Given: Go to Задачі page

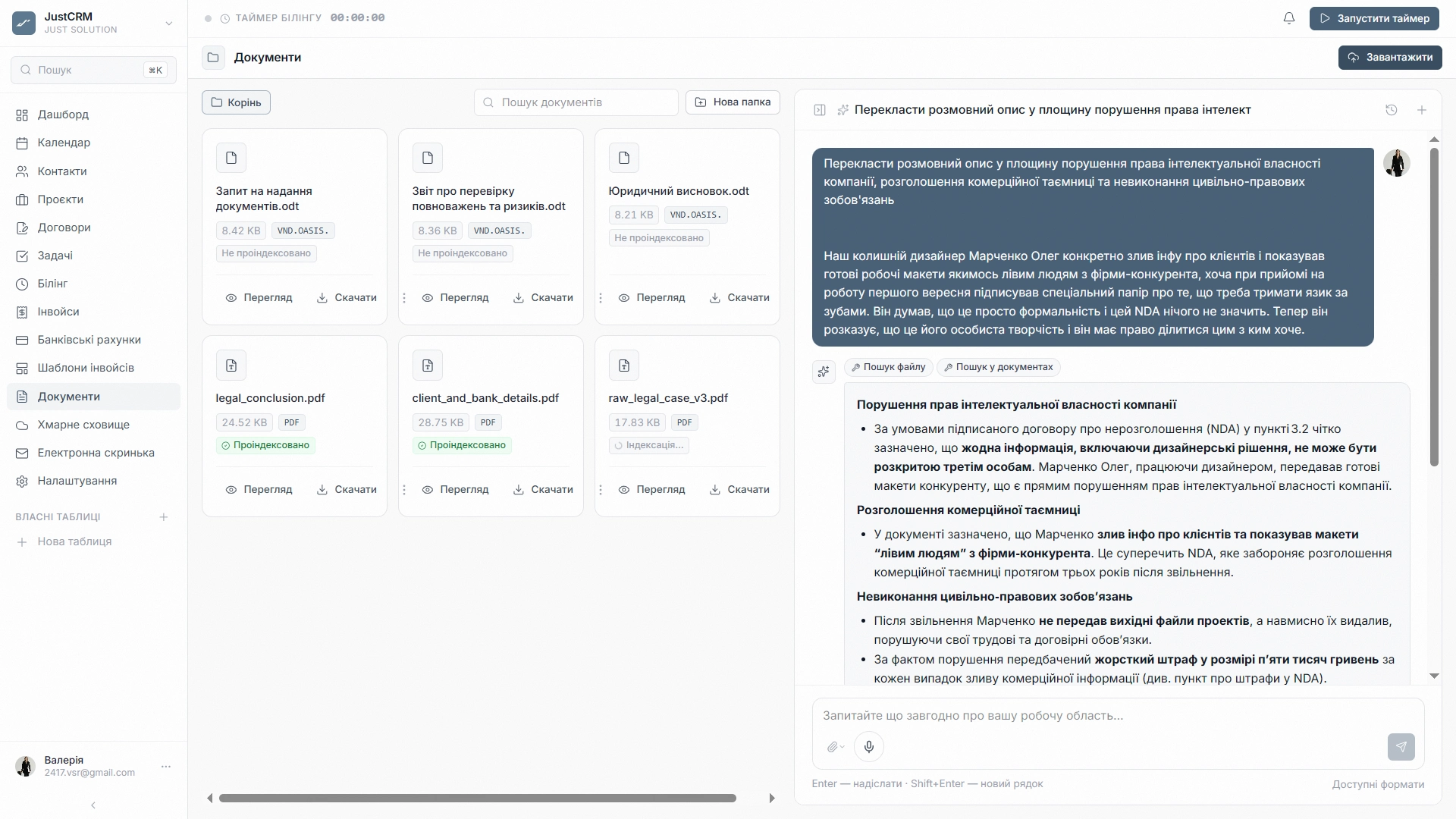Looking at the screenshot, I should [x=94, y=256].
